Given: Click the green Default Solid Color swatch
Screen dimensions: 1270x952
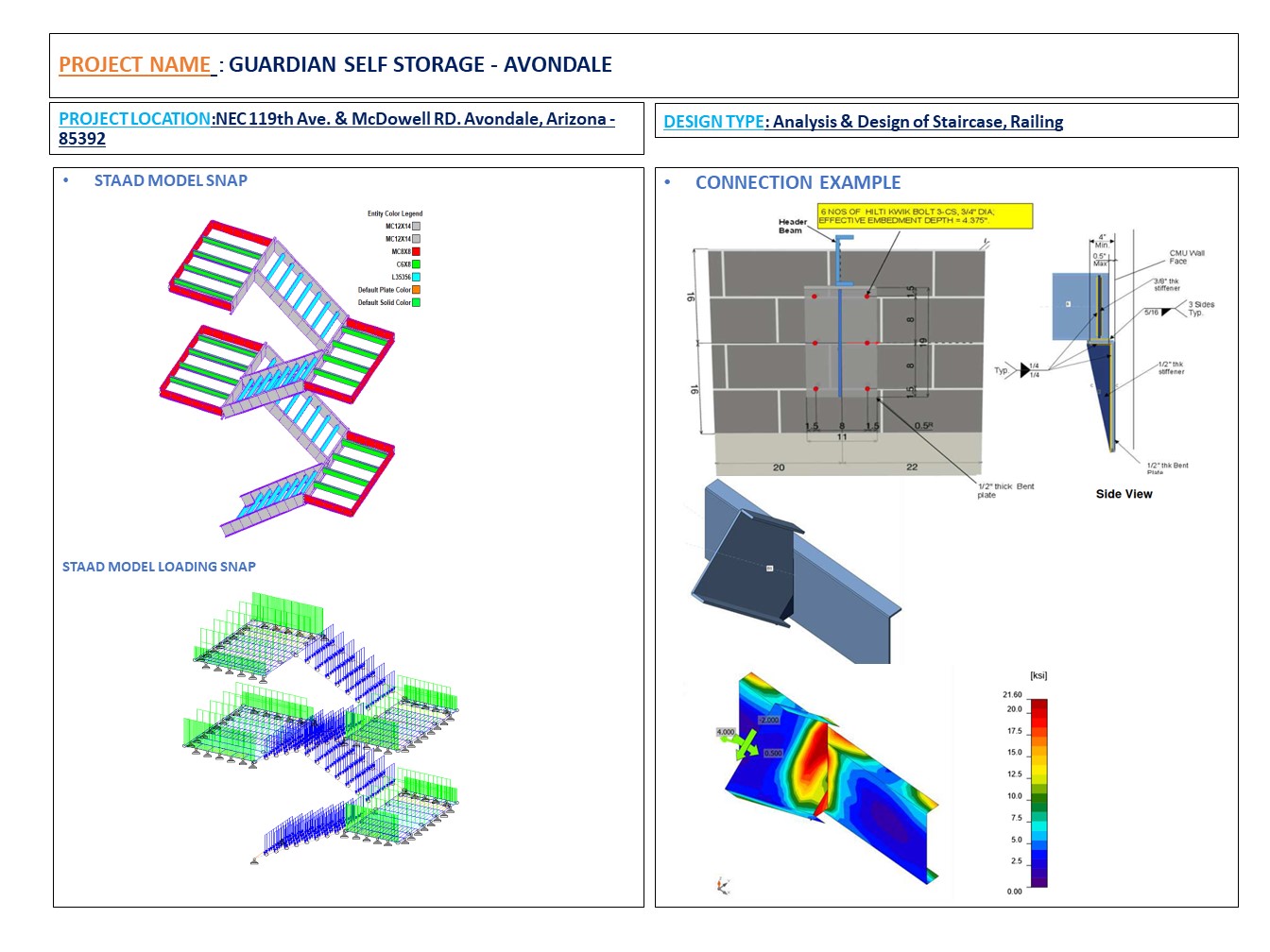Looking at the screenshot, I should [416, 303].
